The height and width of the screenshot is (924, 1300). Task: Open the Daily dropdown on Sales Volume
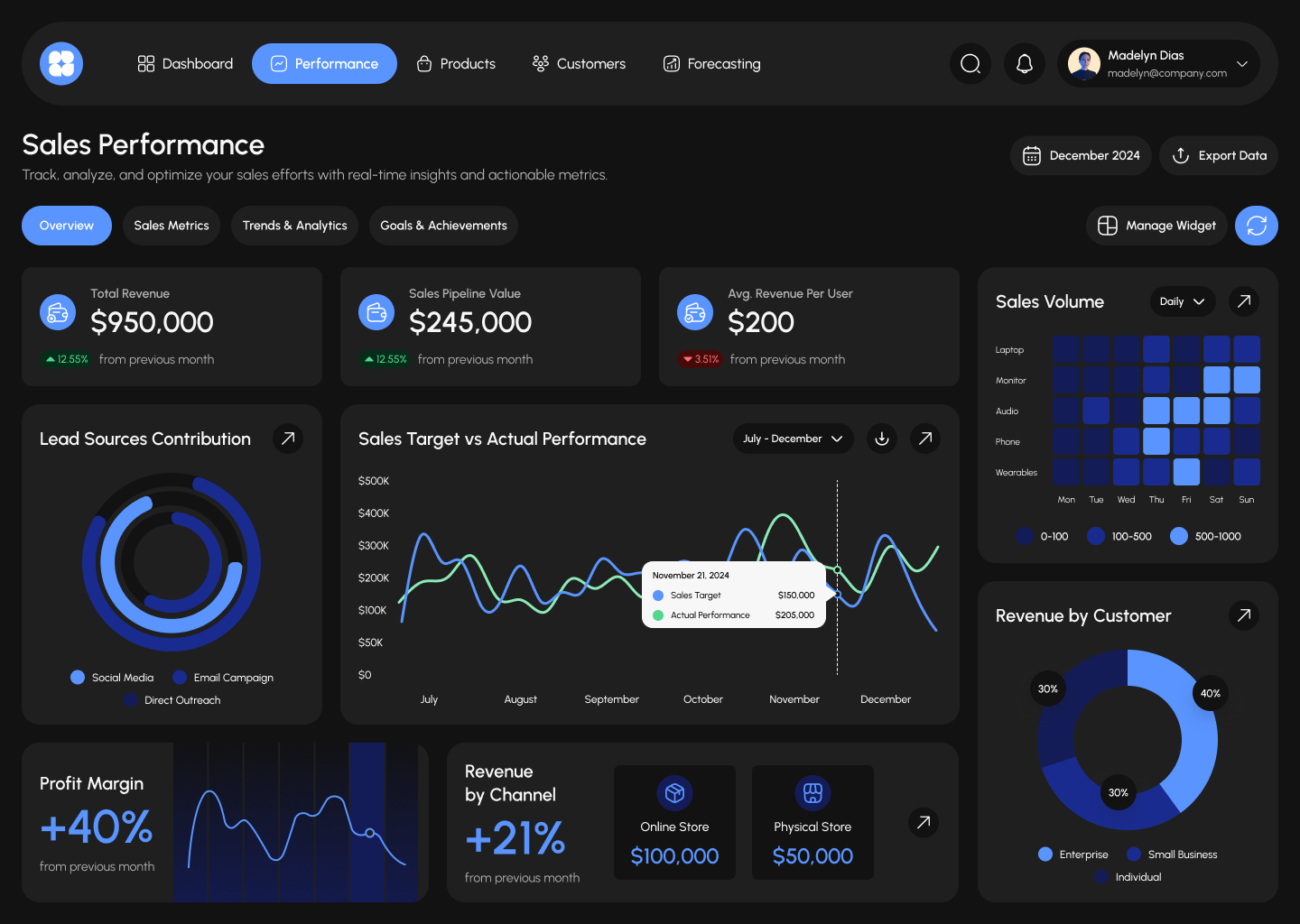(1182, 301)
